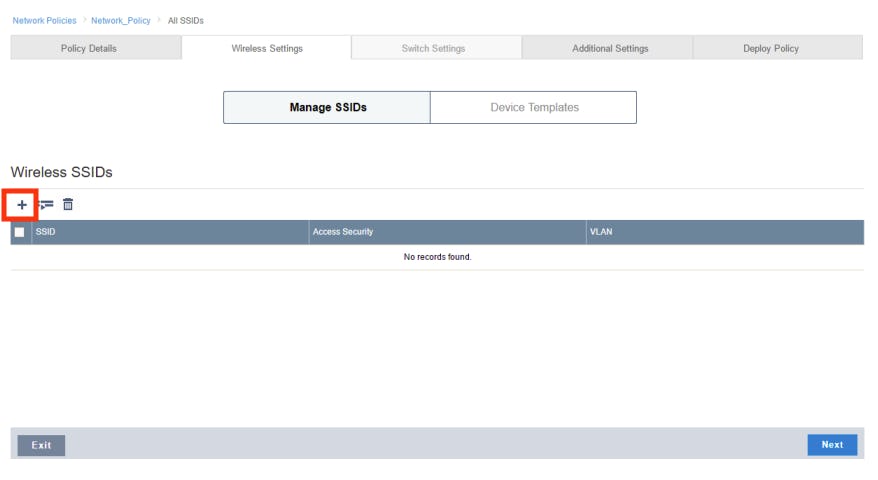Click the 'No records found' table row
The width and height of the screenshot is (878, 480).
coord(437,257)
